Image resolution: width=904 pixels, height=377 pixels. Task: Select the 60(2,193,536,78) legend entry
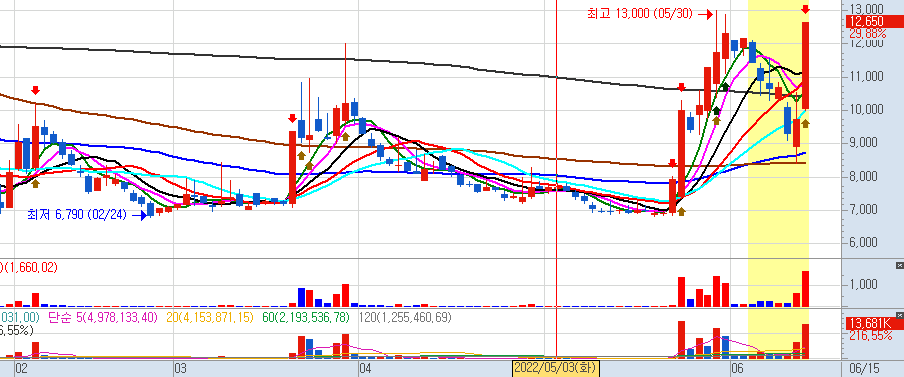(x=306, y=317)
